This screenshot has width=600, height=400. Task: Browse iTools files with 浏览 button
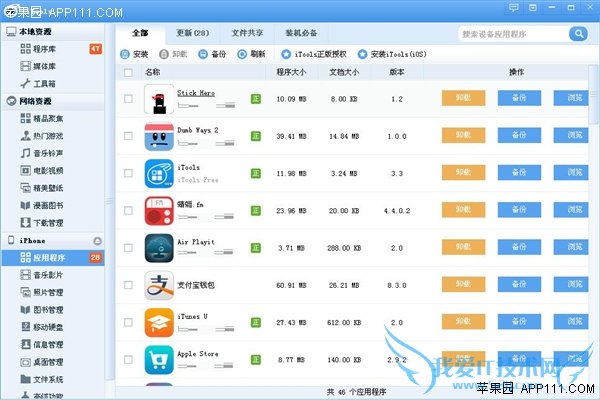coord(571,173)
